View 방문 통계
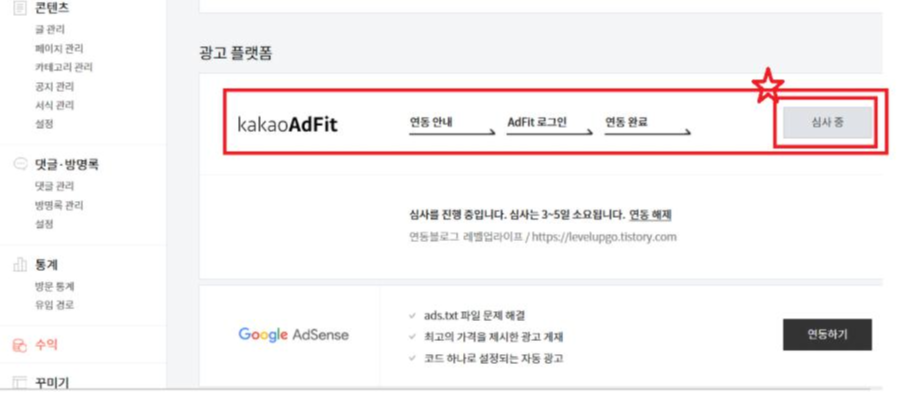This screenshot has width=903, height=414. coord(54,286)
